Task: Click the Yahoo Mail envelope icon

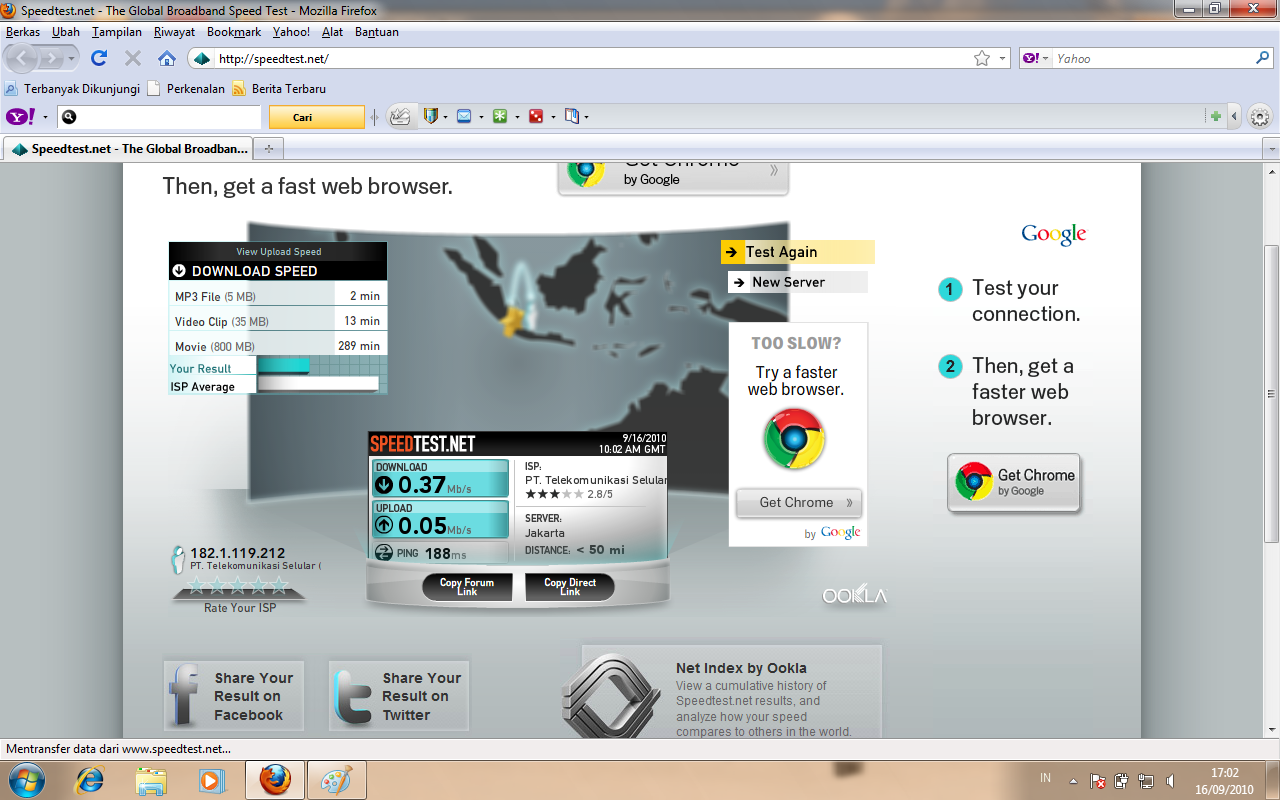Action: point(464,117)
